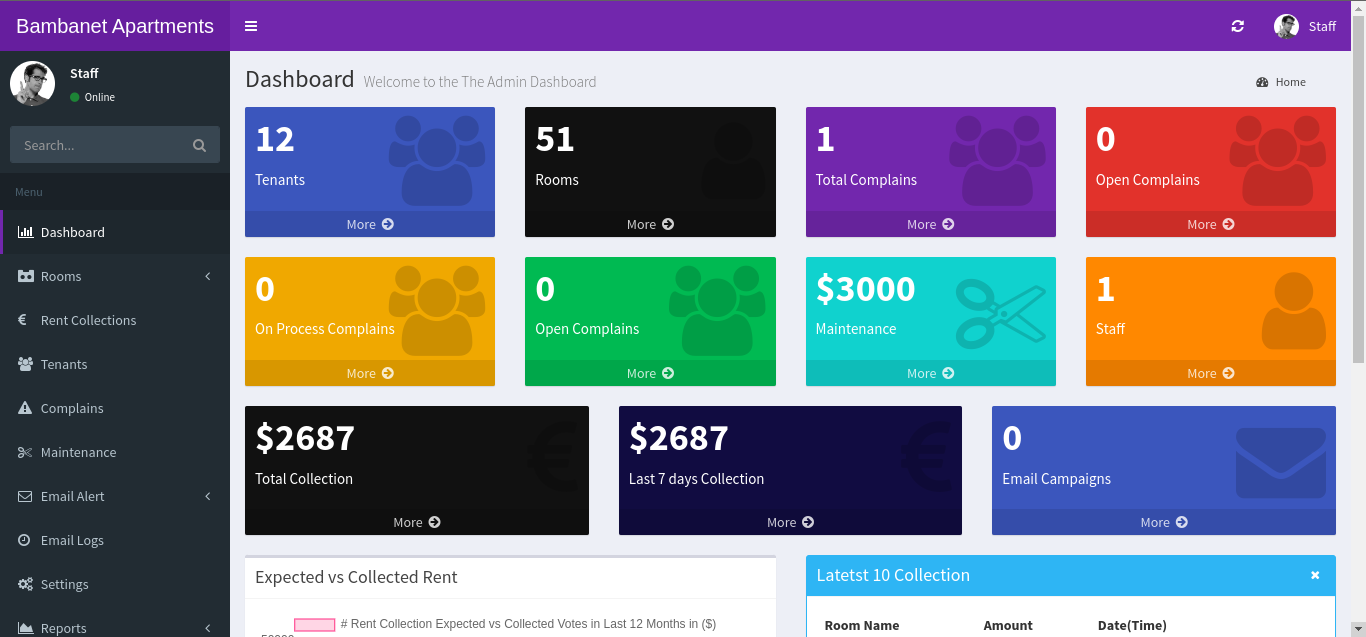Click More on the Total Complains card

pyautogui.click(x=930, y=224)
